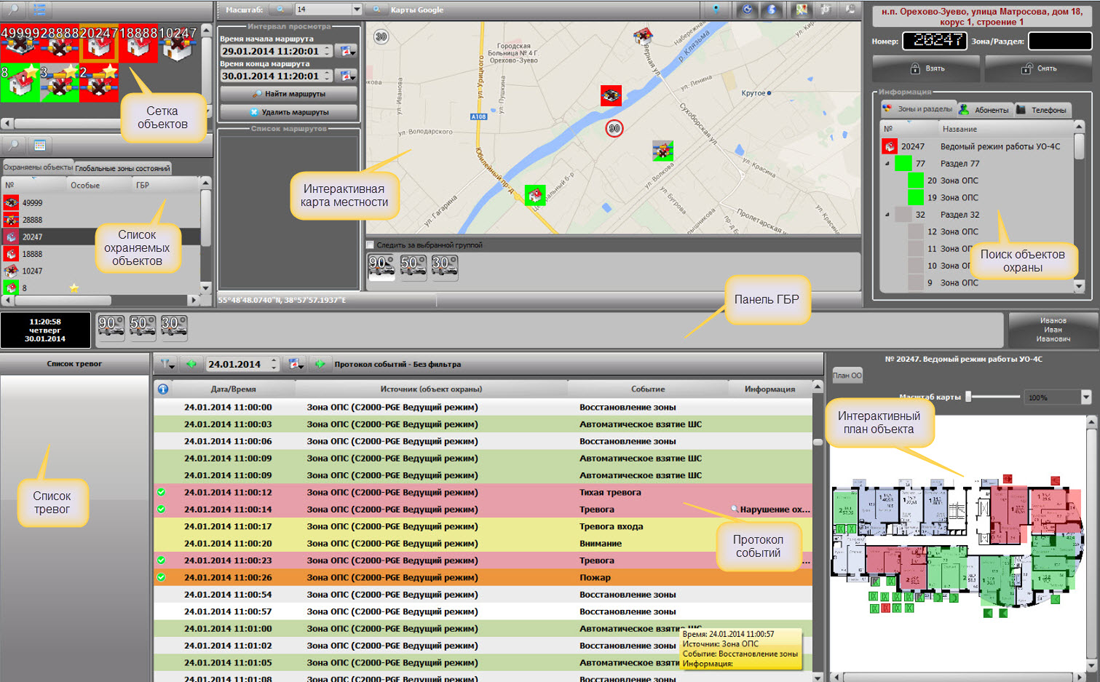Click the calendar icon beside route start time

pos(347,51)
